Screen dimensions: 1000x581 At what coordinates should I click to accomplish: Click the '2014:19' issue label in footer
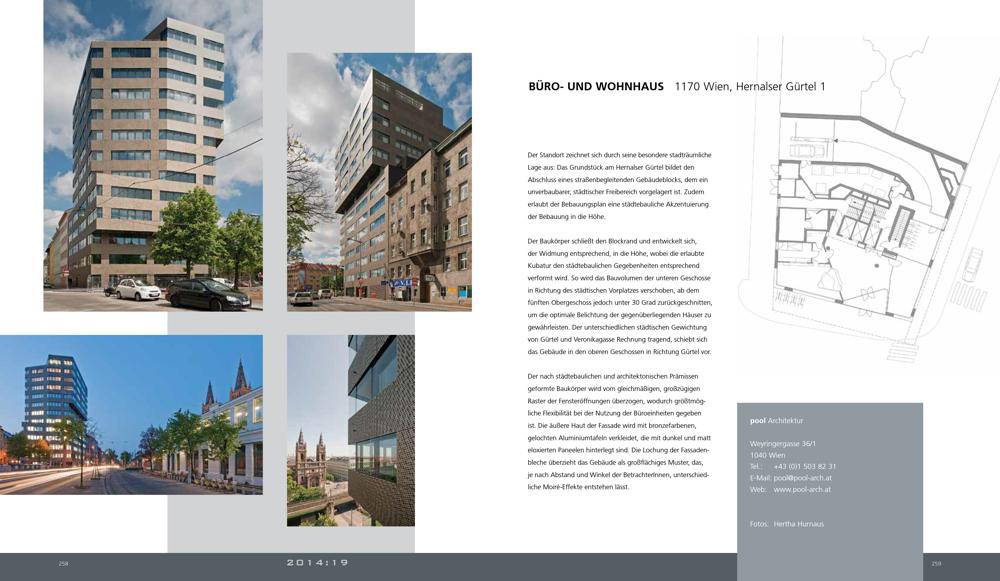(x=317, y=563)
